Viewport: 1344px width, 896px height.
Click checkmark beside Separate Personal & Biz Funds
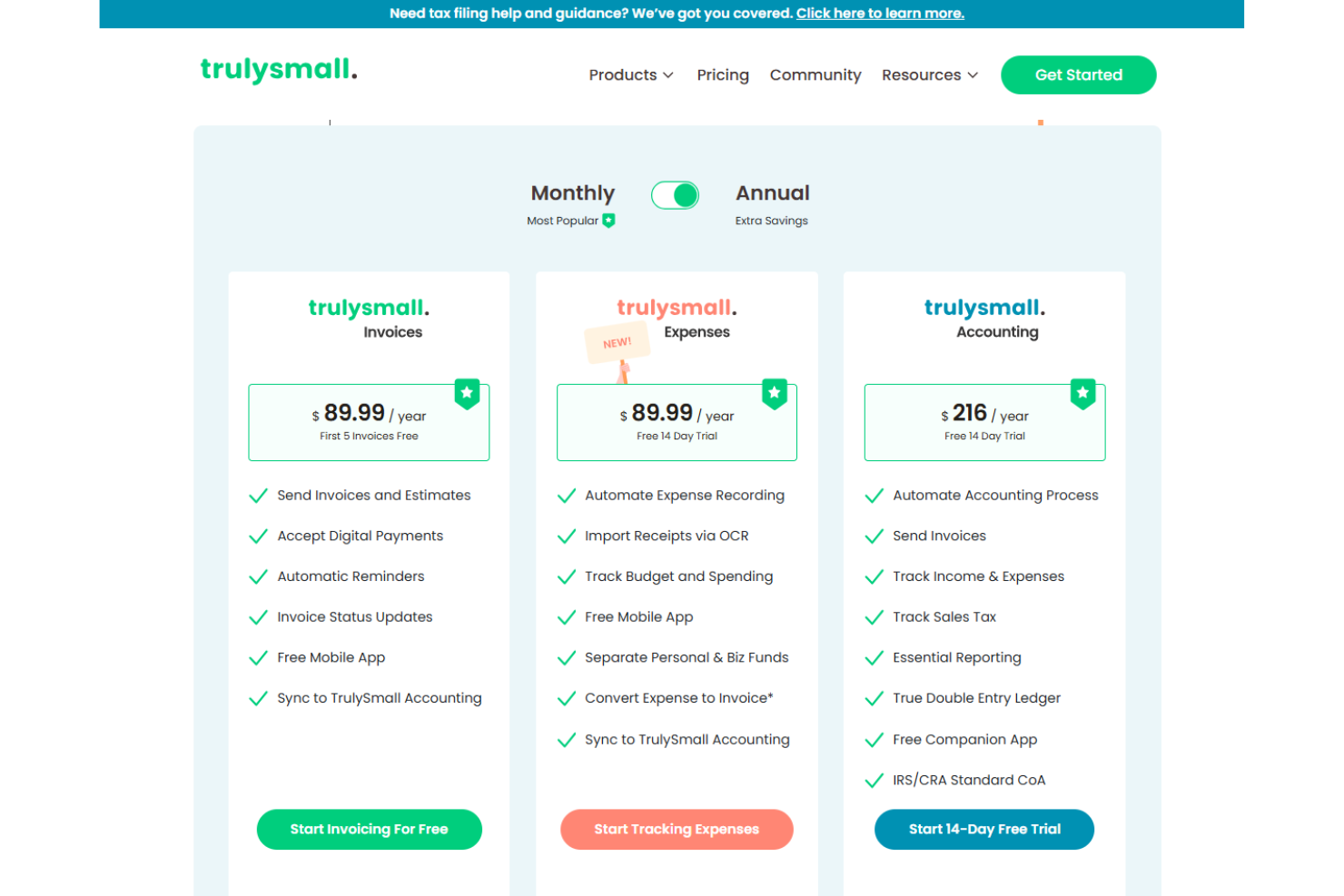click(x=567, y=658)
